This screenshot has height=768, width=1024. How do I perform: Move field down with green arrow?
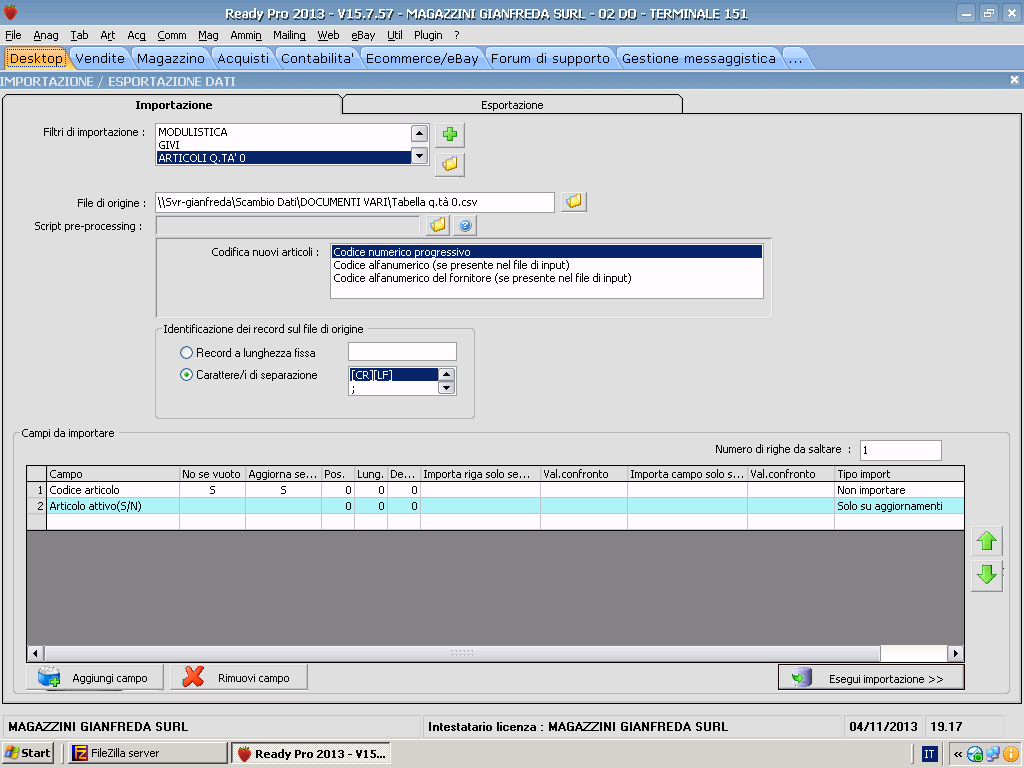coord(986,575)
